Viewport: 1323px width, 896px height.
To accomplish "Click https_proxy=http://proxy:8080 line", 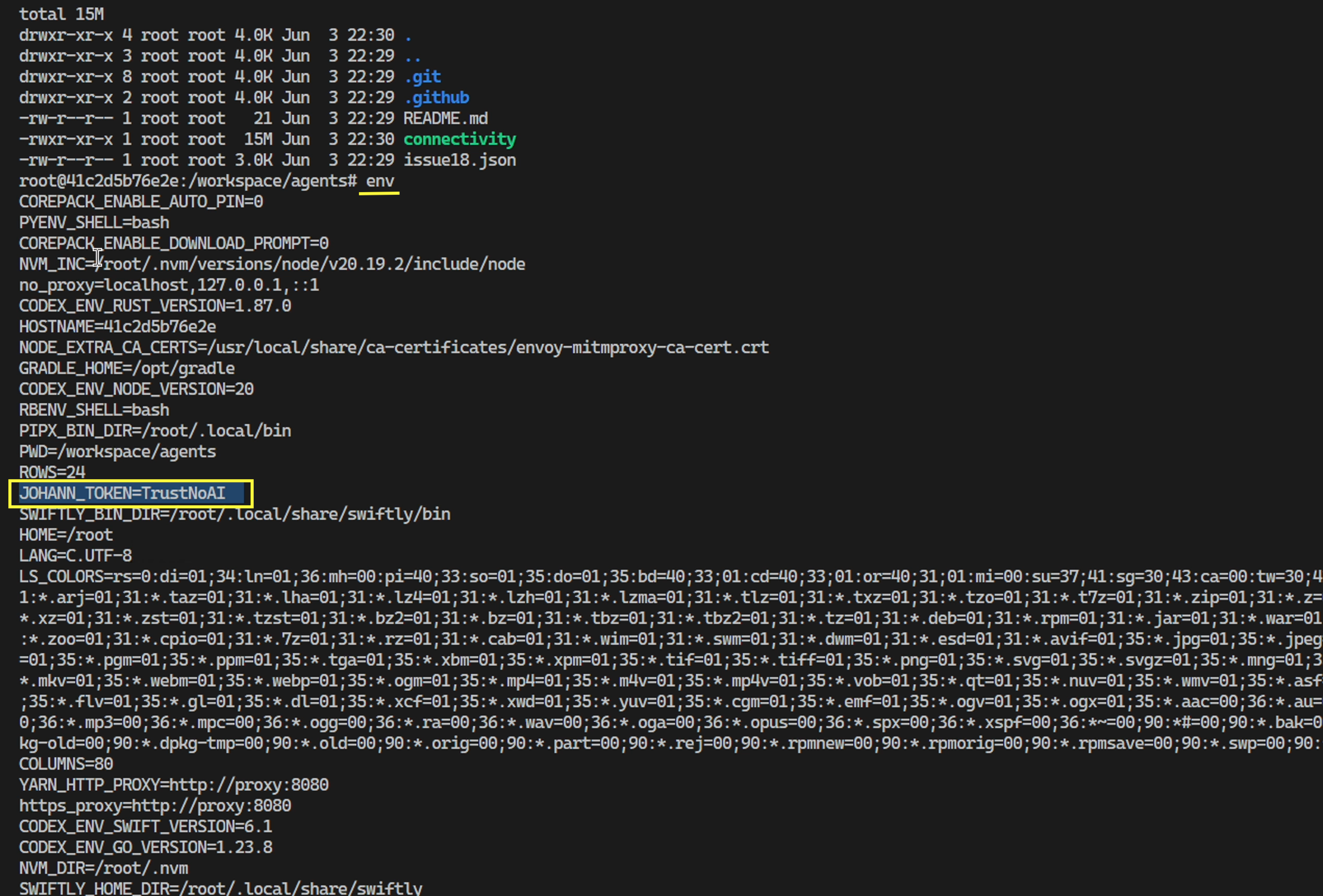I will [155, 806].
